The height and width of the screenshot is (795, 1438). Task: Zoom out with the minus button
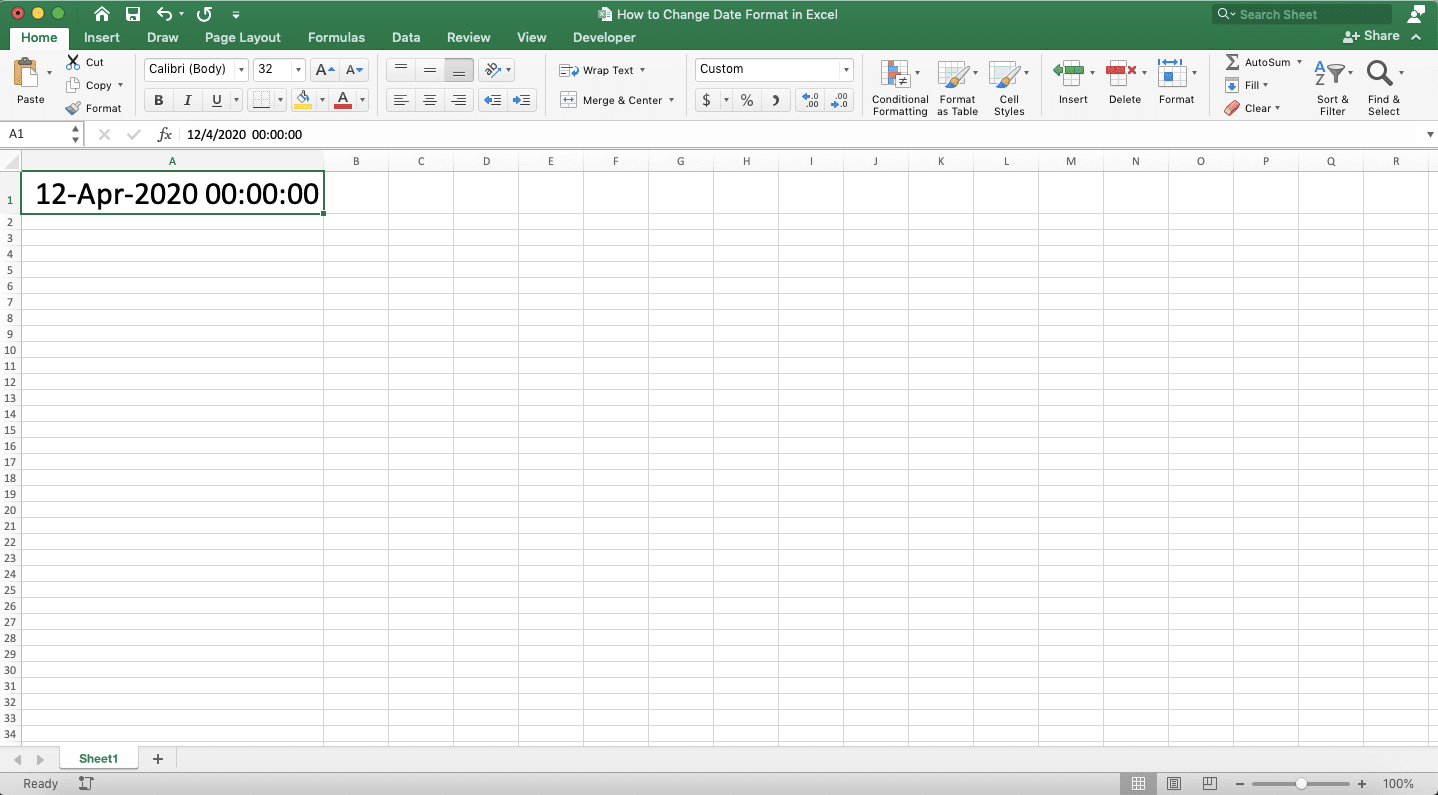(1240, 784)
